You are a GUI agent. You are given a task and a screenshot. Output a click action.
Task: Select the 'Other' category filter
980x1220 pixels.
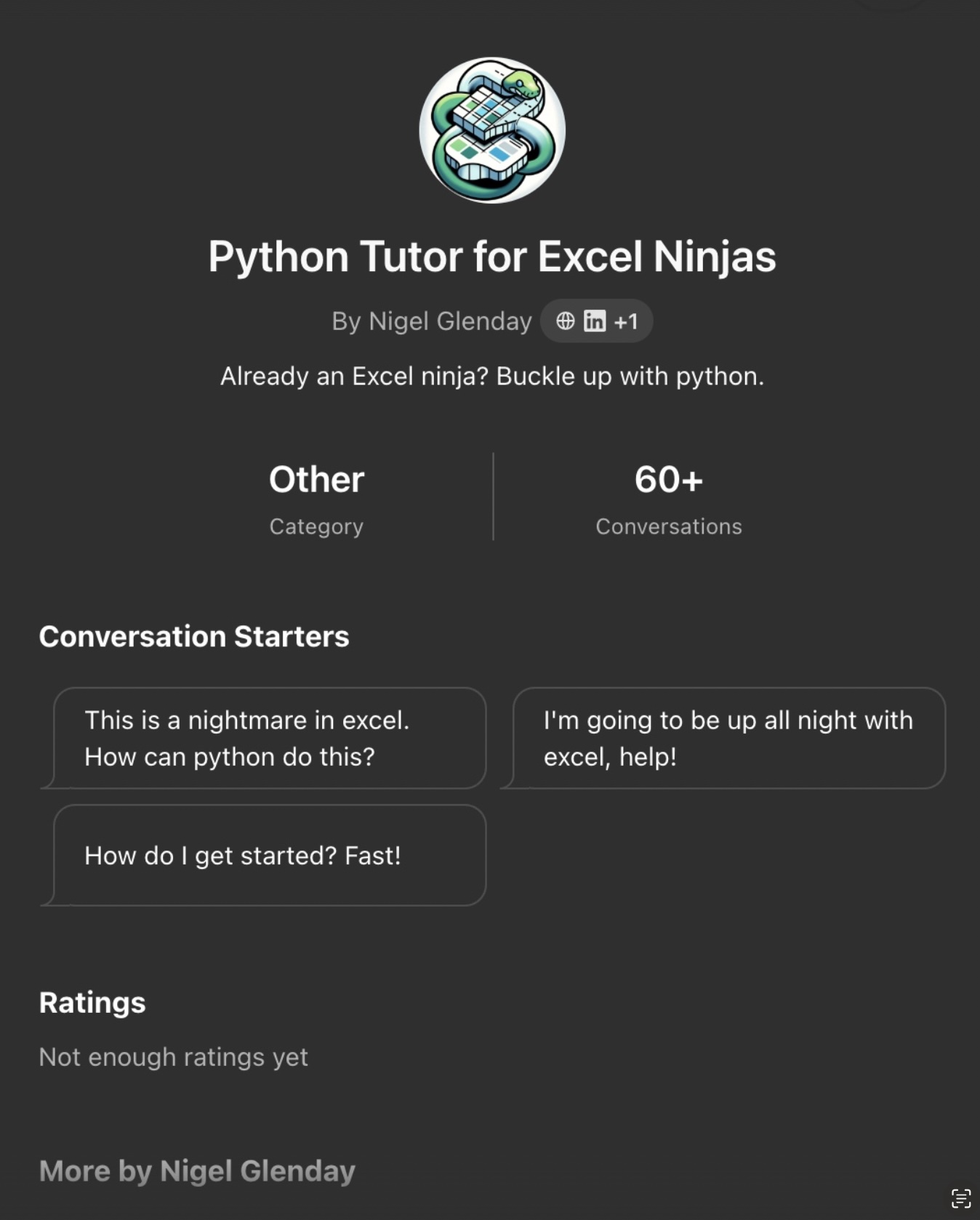click(316, 479)
